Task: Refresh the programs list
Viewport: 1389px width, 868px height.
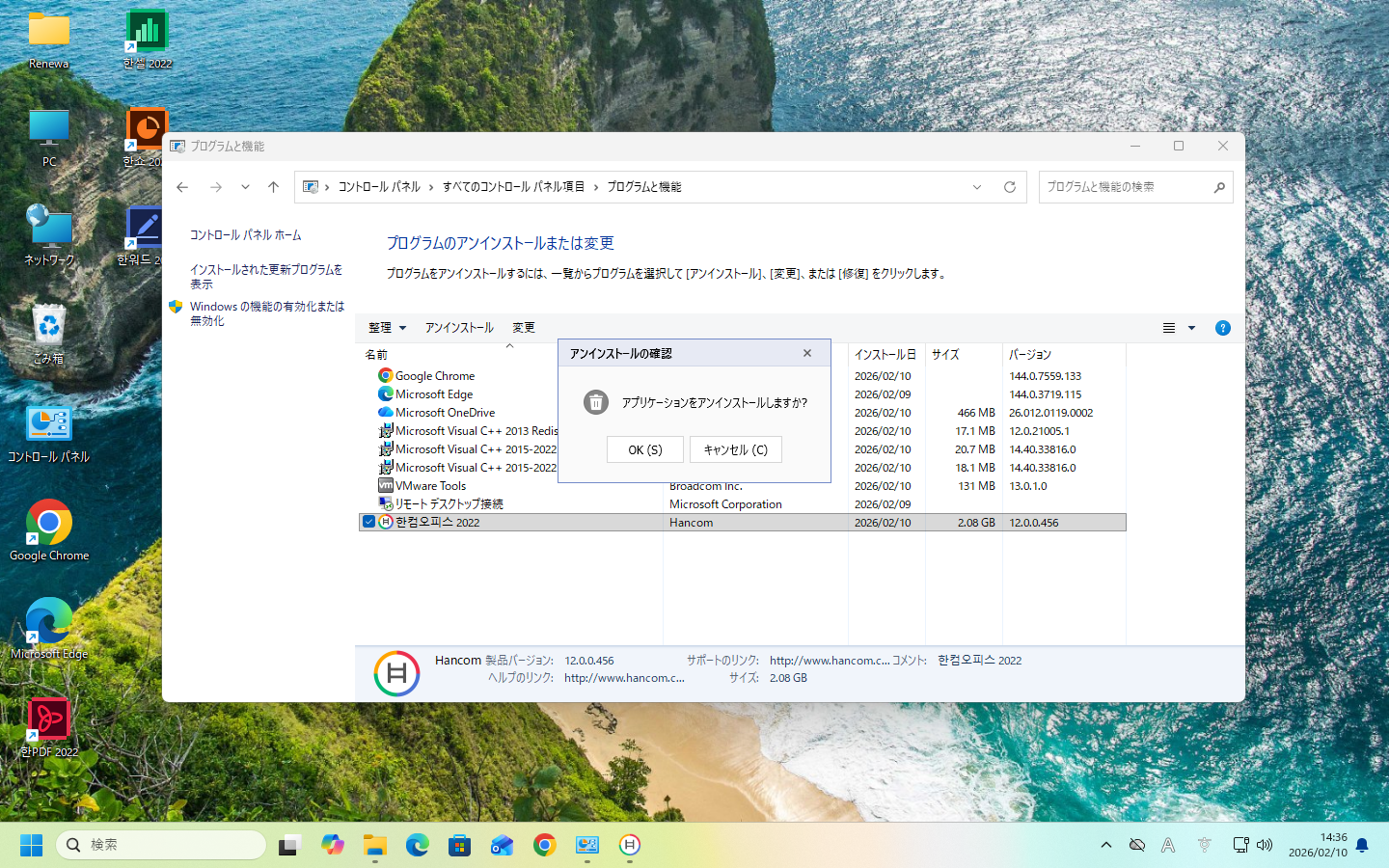Action: click(x=1010, y=187)
